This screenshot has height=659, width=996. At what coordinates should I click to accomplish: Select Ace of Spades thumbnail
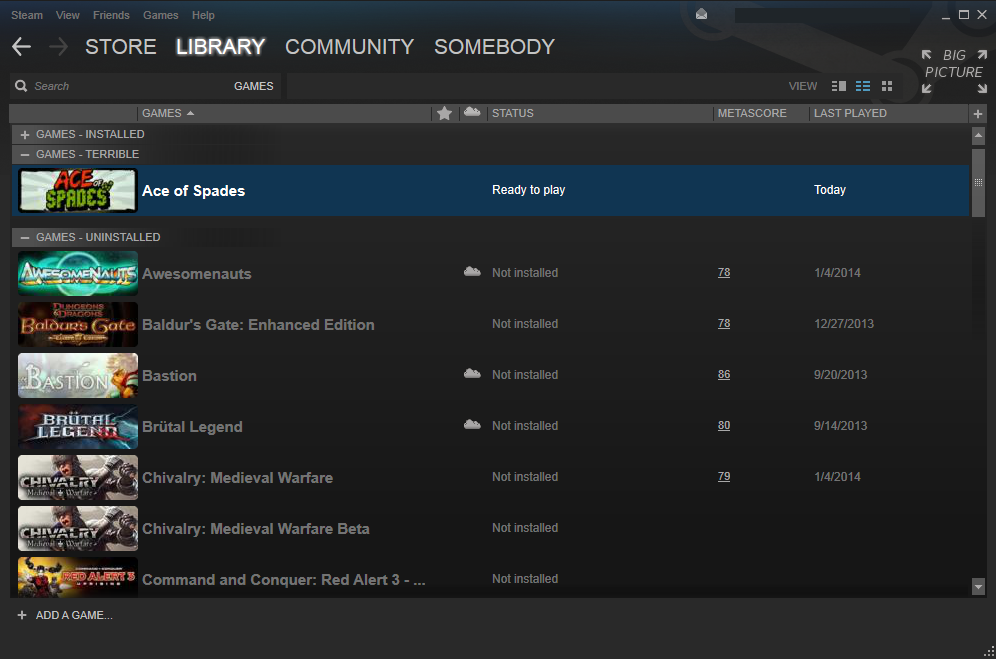coord(77,190)
